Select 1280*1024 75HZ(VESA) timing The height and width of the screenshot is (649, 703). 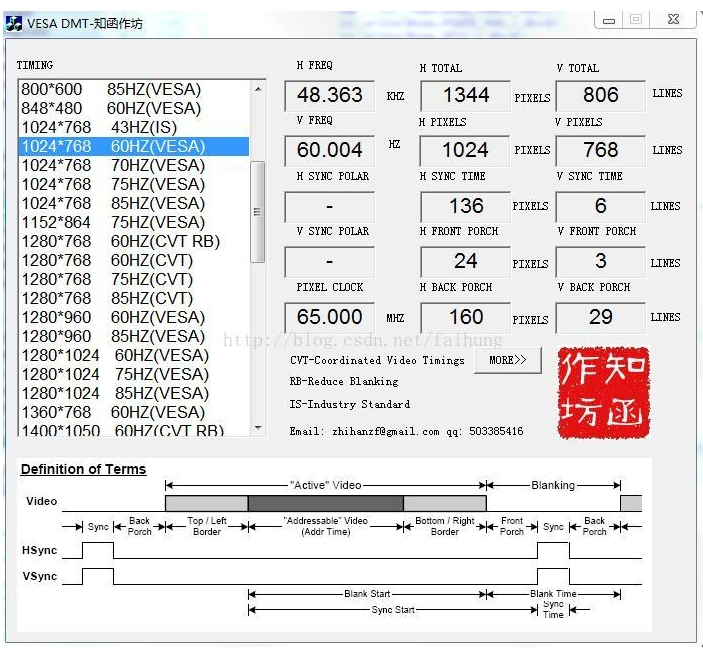click(x=115, y=374)
